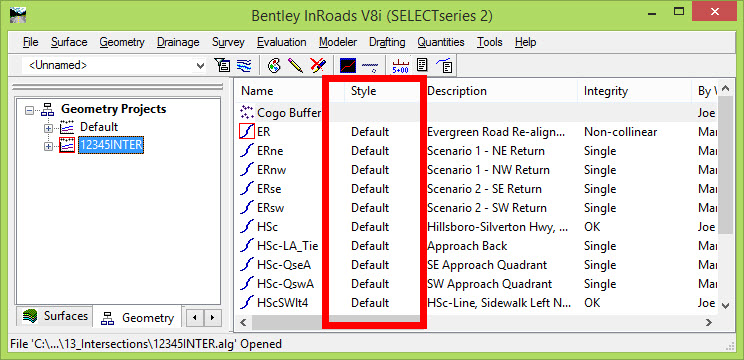
Task: Open the Quantities menu
Action: (x=441, y=42)
